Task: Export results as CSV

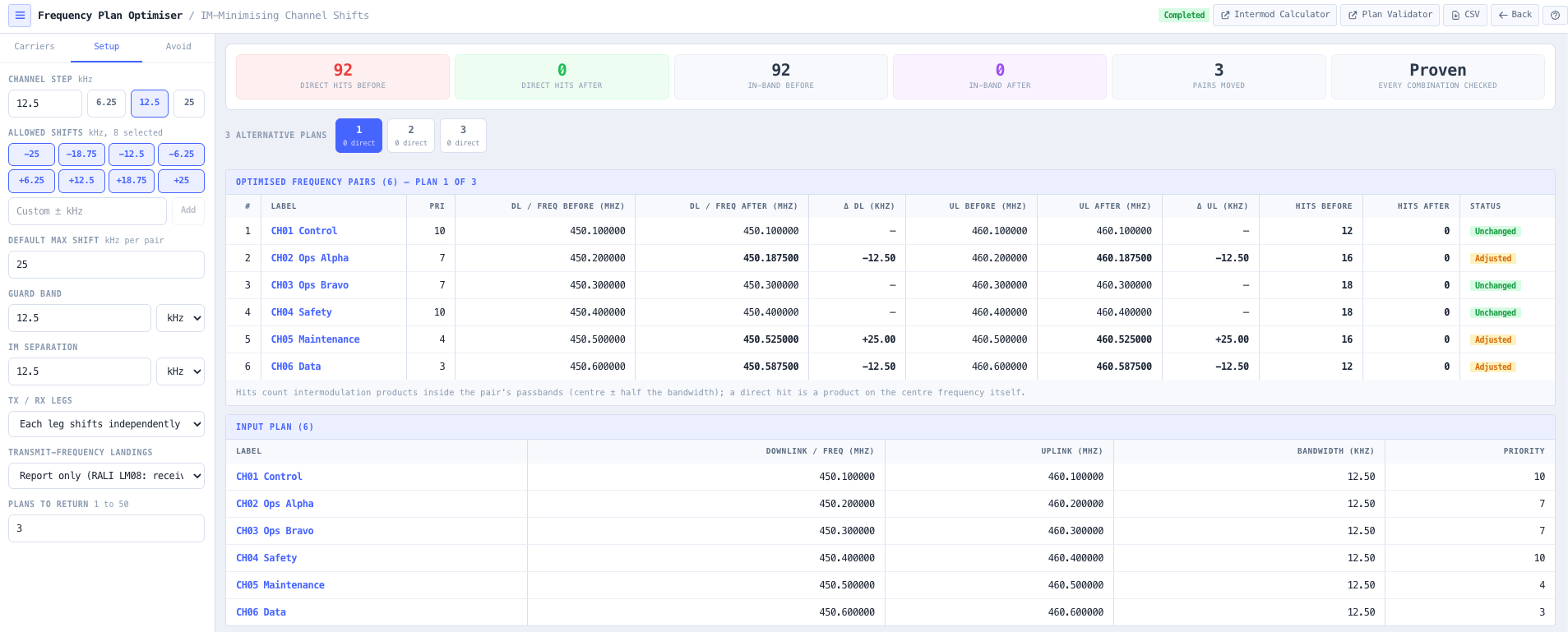Action: [x=1465, y=15]
